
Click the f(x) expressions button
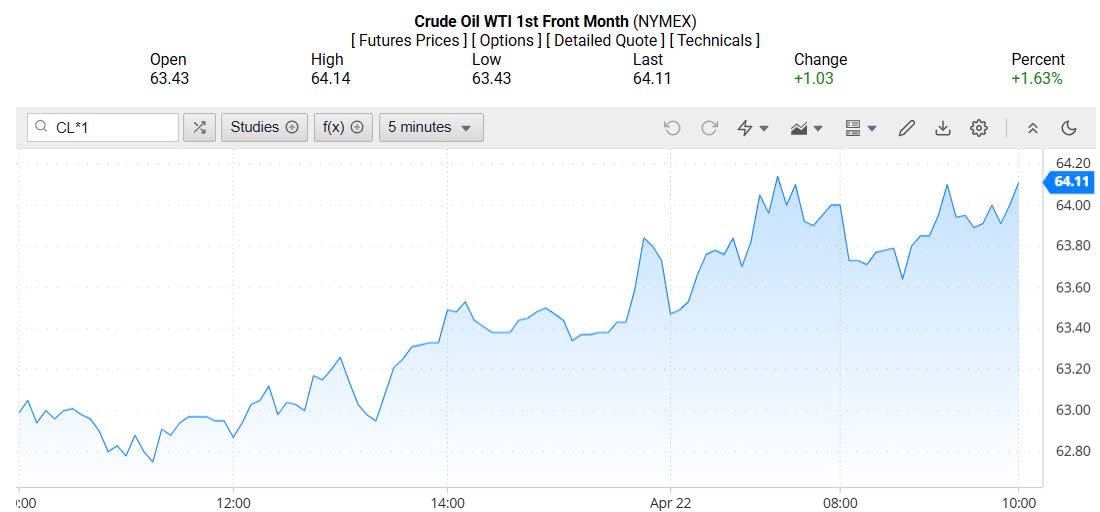point(342,128)
